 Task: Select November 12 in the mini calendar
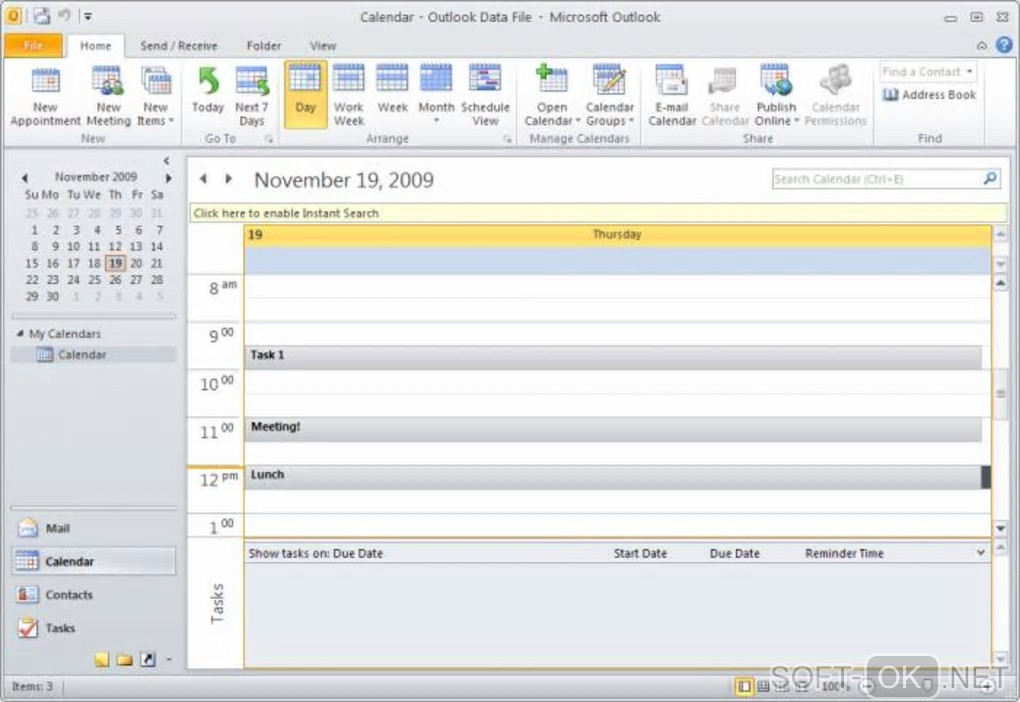pos(115,247)
